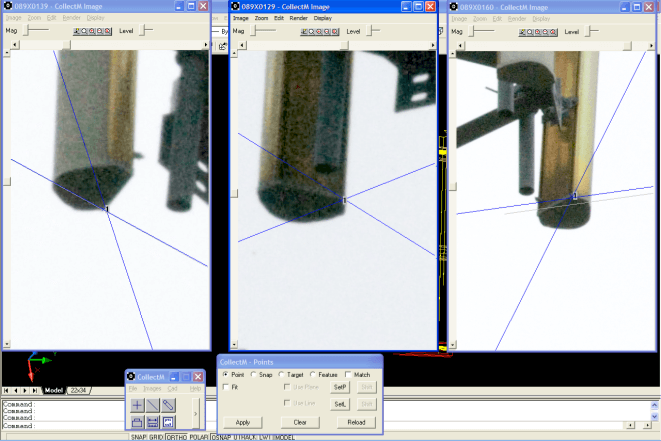
Task: Click Mag slider handle in 089X0160 window
Action: click(x=472, y=31)
